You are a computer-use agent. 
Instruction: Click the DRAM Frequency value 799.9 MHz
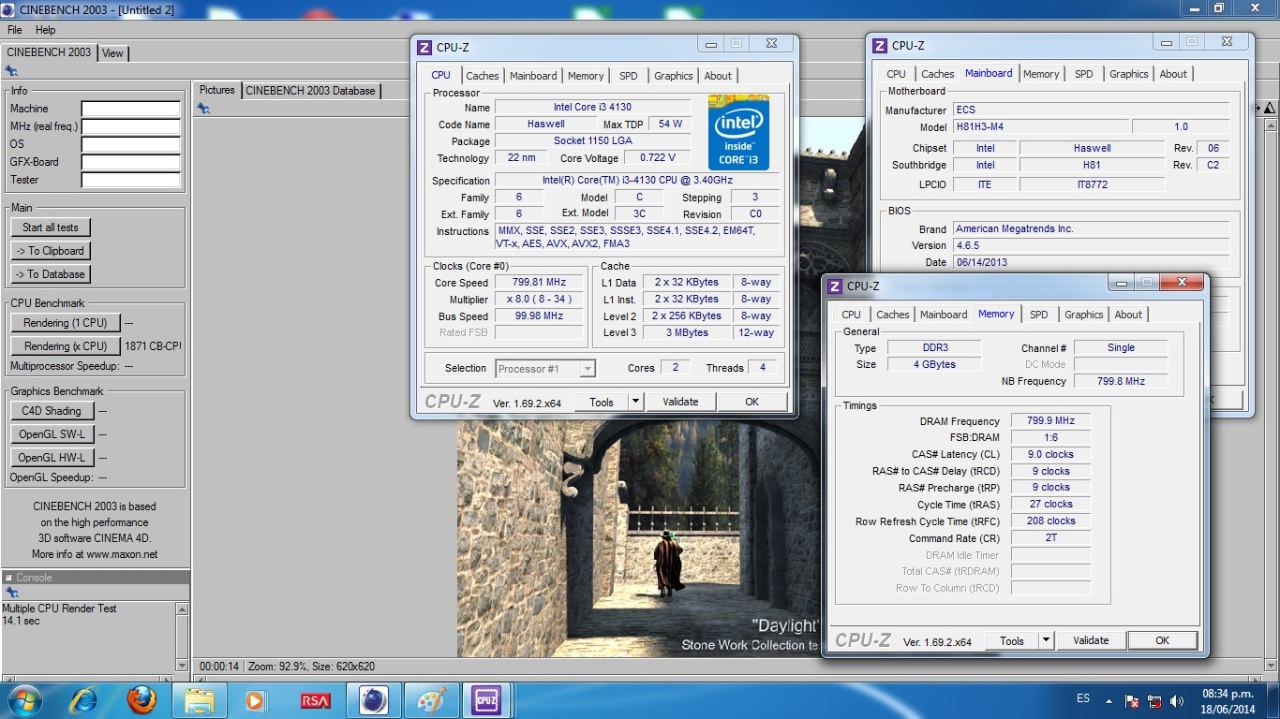click(x=1050, y=421)
